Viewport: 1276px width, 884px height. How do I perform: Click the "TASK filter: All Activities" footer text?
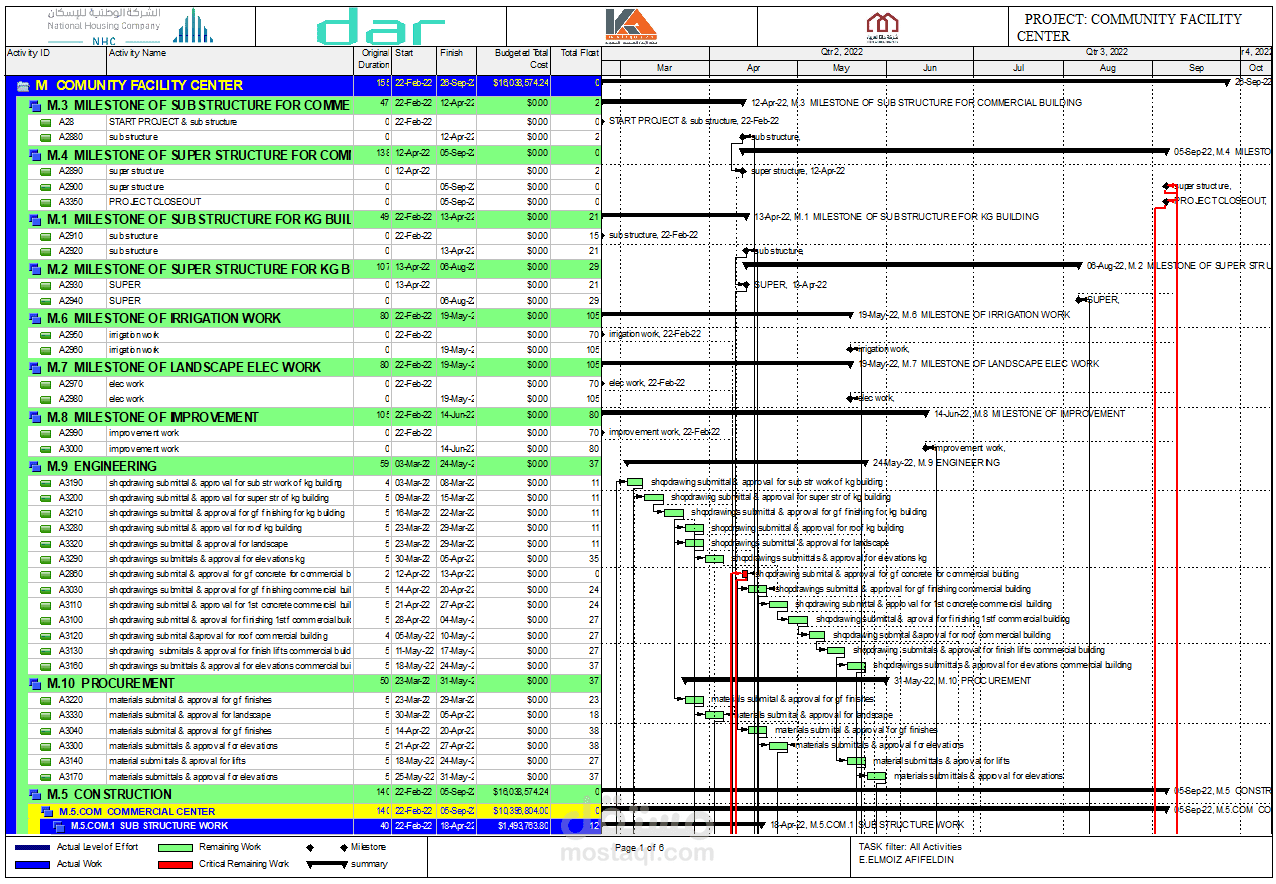tap(910, 847)
